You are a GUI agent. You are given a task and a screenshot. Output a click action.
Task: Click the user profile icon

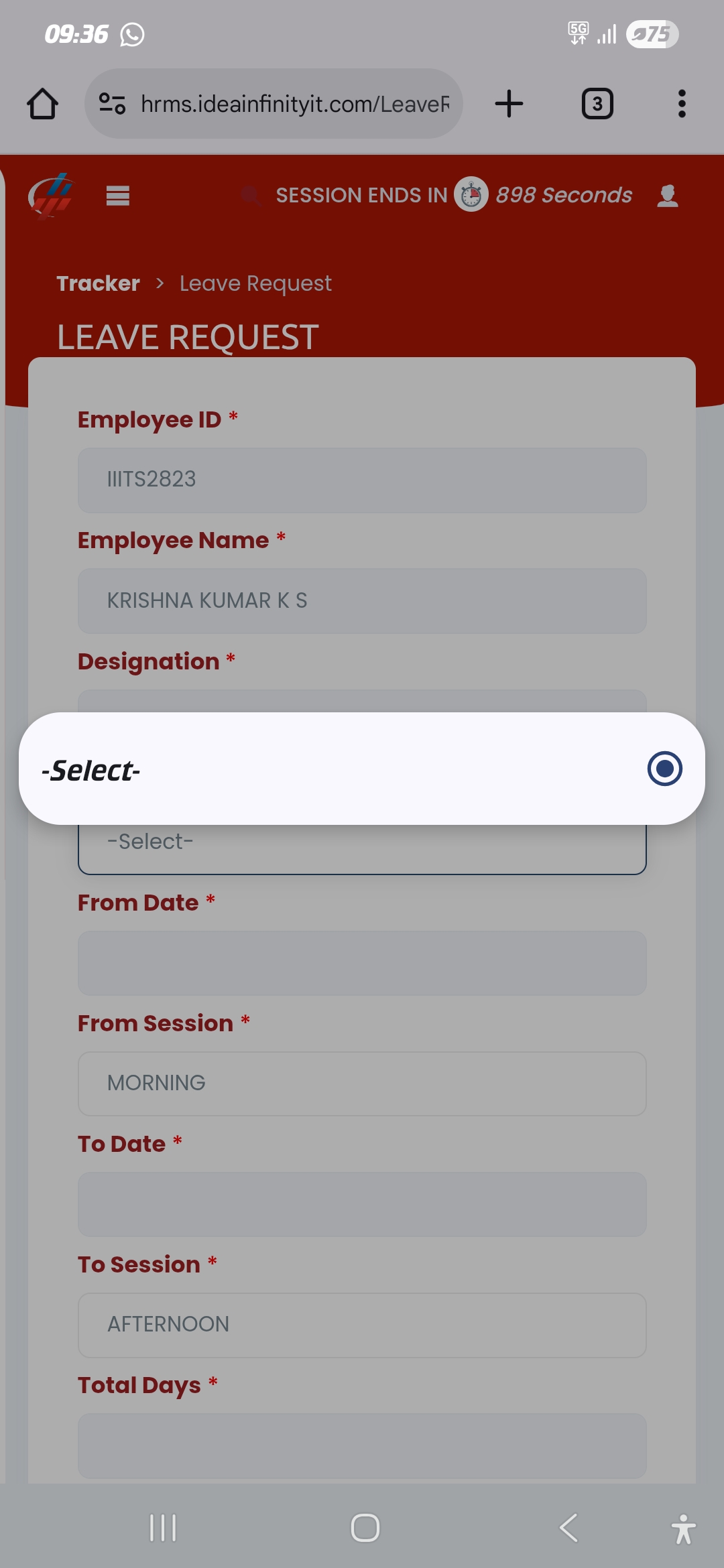(x=668, y=196)
